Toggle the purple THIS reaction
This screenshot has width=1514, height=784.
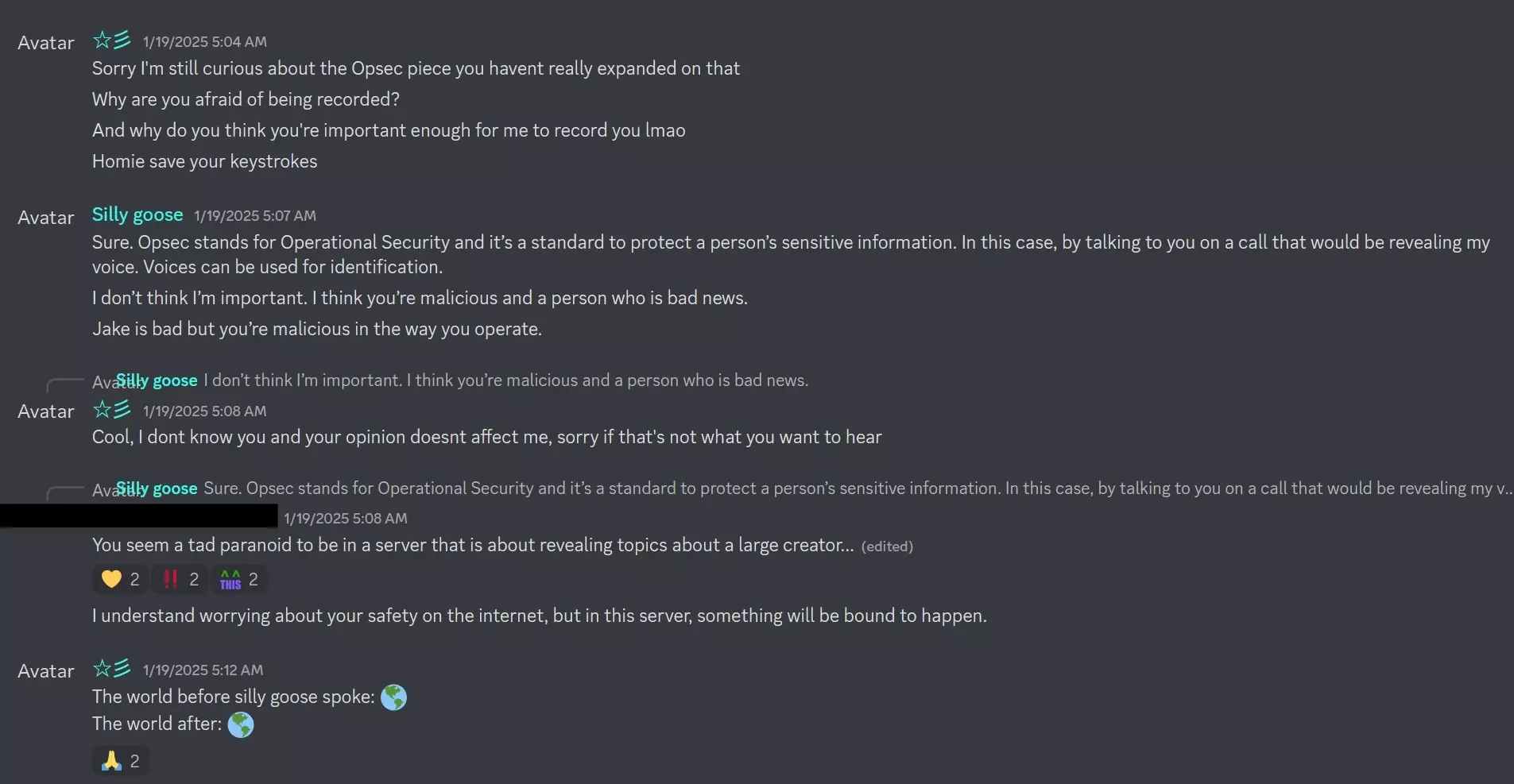pyautogui.click(x=238, y=579)
